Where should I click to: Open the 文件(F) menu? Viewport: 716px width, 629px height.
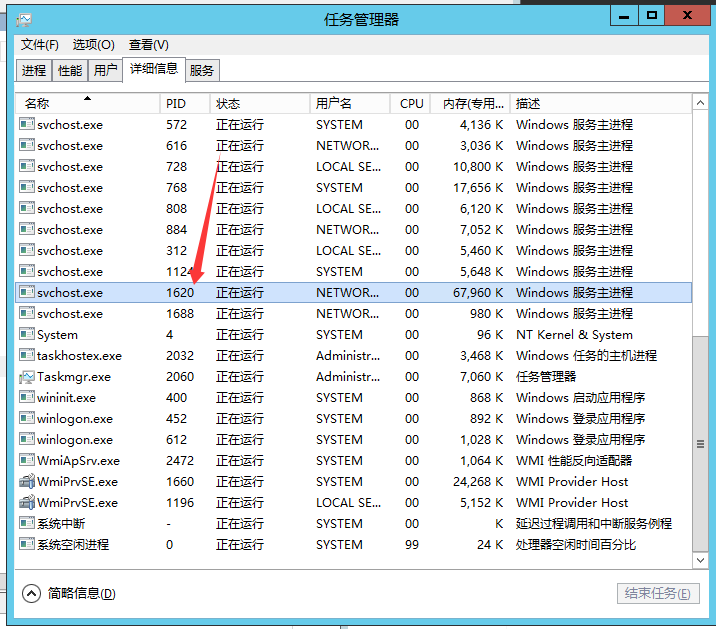[x=40, y=45]
